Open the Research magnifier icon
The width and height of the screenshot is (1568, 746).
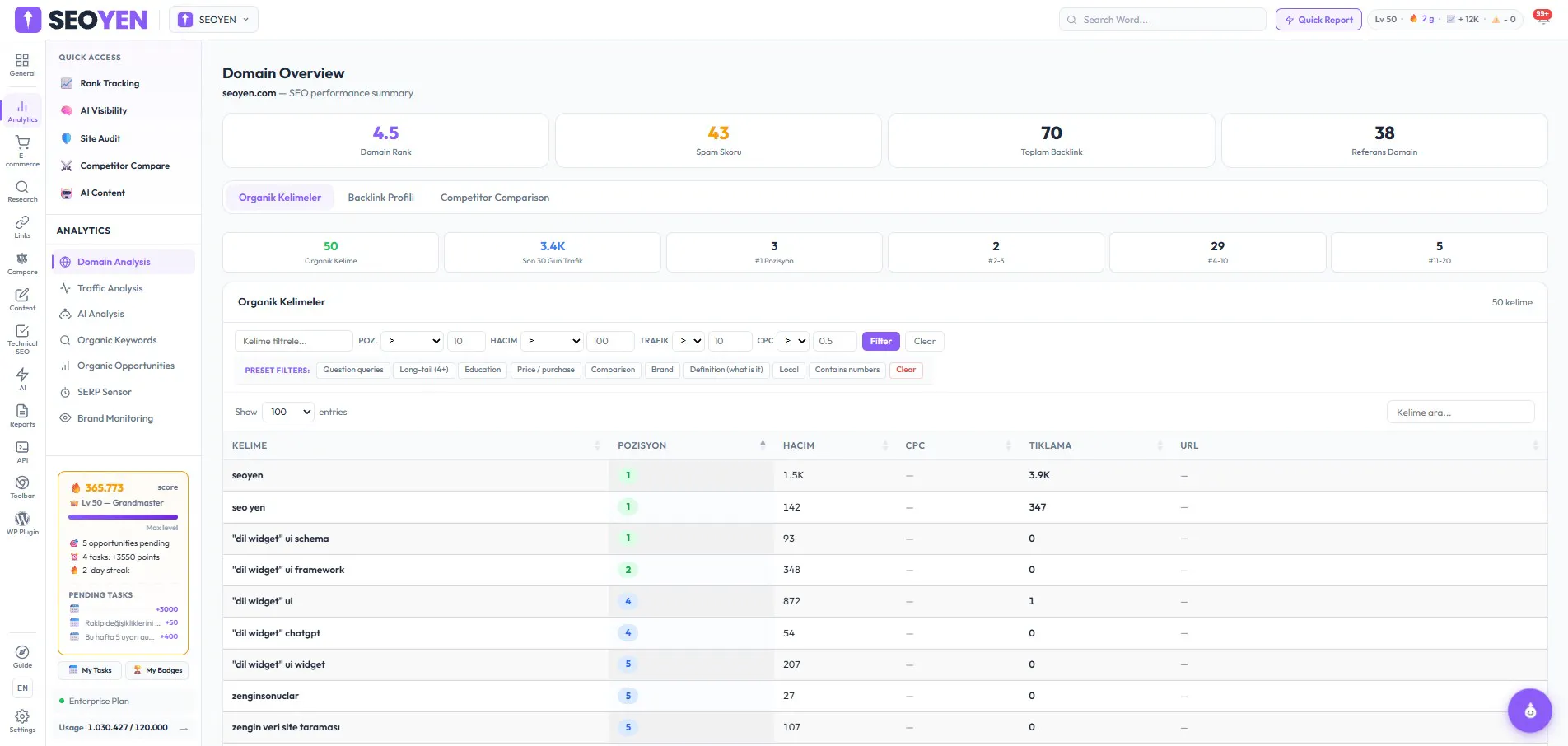22,191
